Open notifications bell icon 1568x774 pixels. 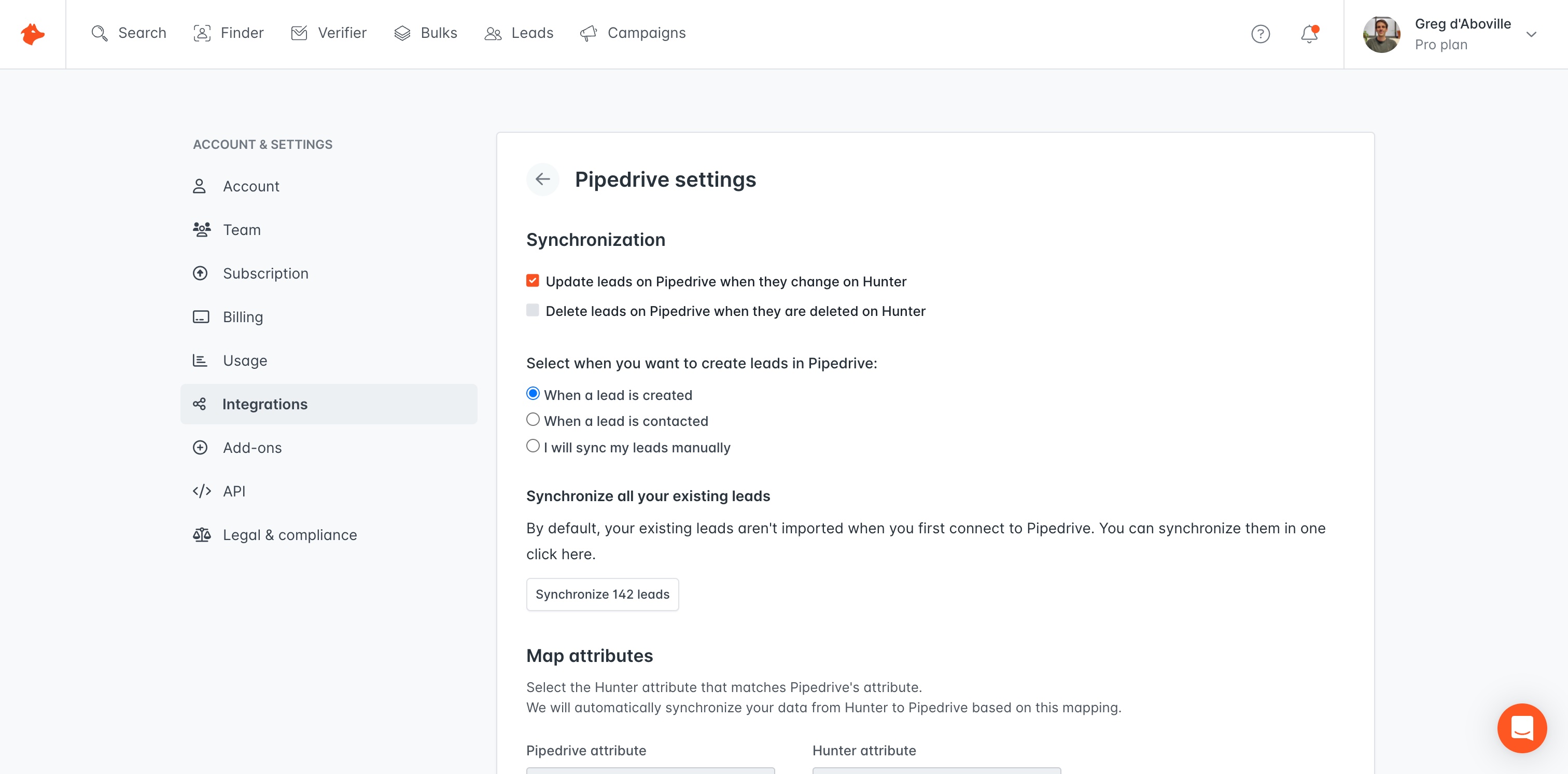(1309, 34)
